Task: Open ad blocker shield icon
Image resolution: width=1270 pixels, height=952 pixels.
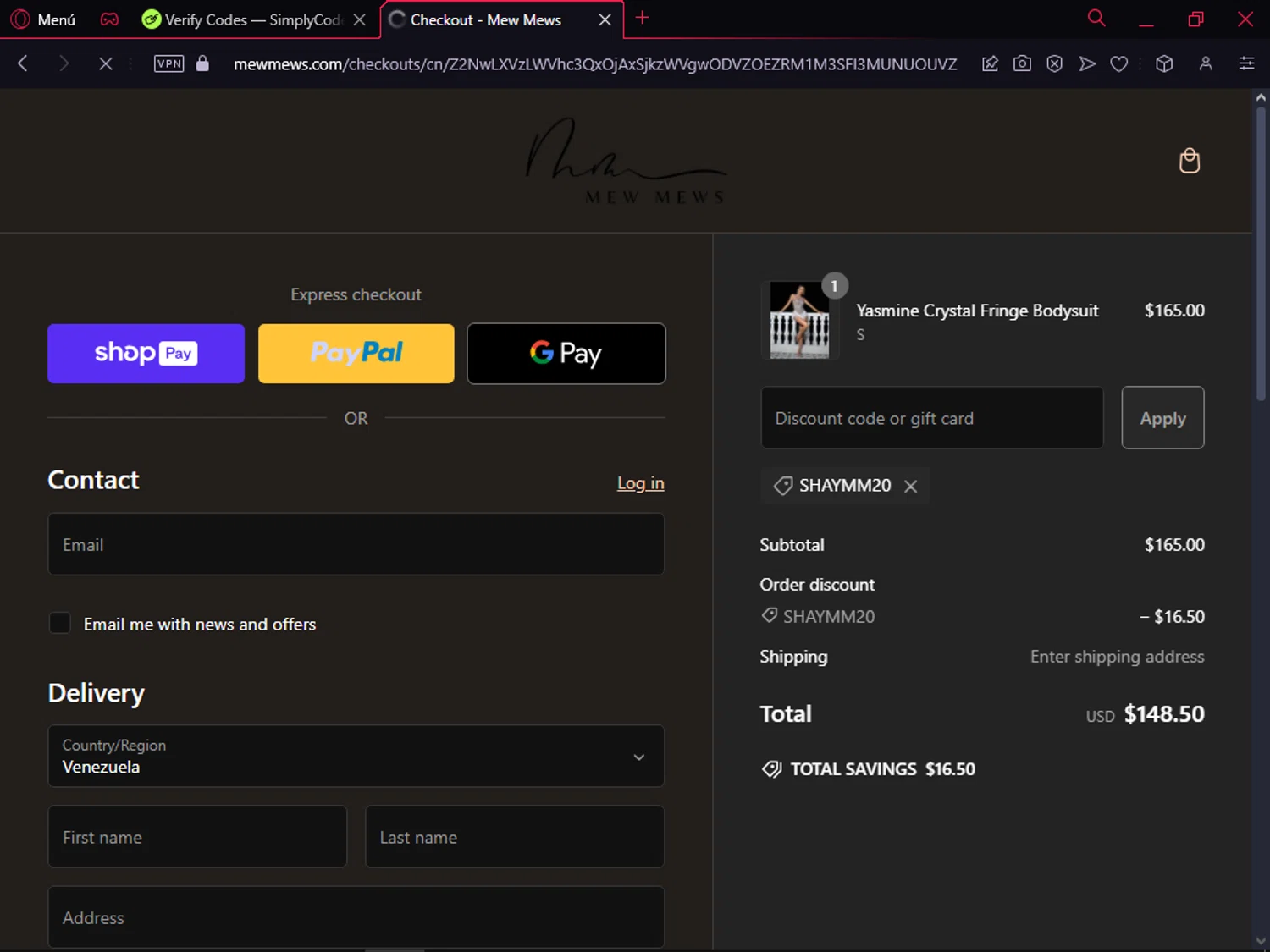Action: tap(1055, 63)
